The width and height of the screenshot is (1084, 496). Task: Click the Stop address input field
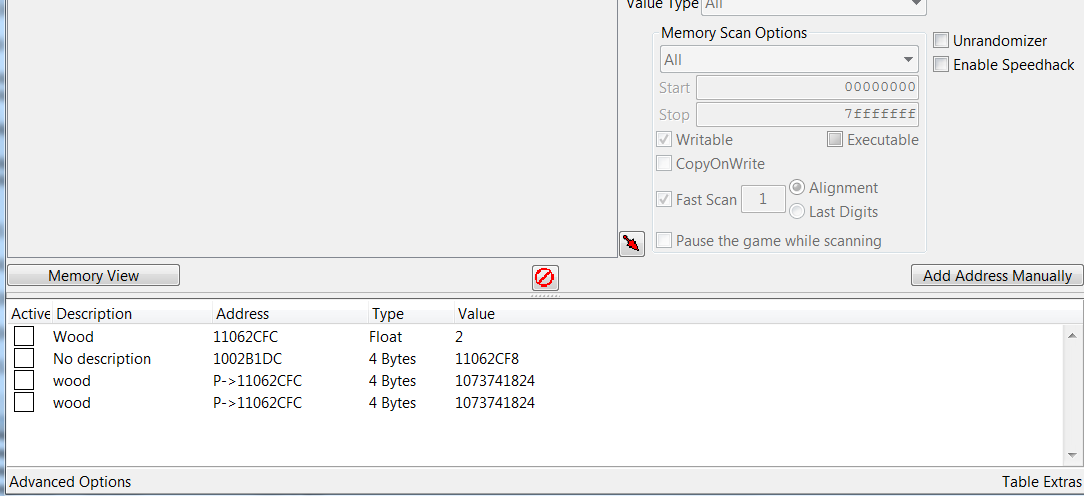coord(807,114)
